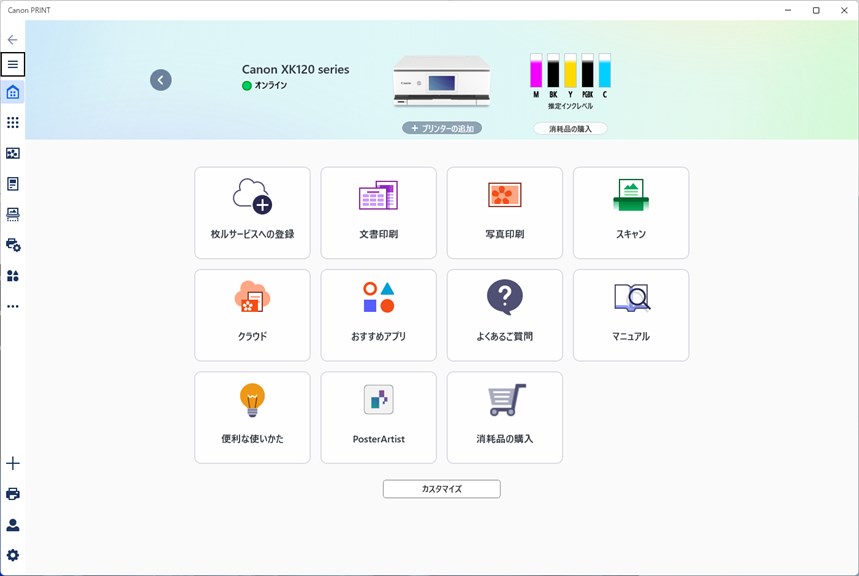The height and width of the screenshot is (576, 859).
Task: Open the スキャン tile
Action: [x=631, y=213]
